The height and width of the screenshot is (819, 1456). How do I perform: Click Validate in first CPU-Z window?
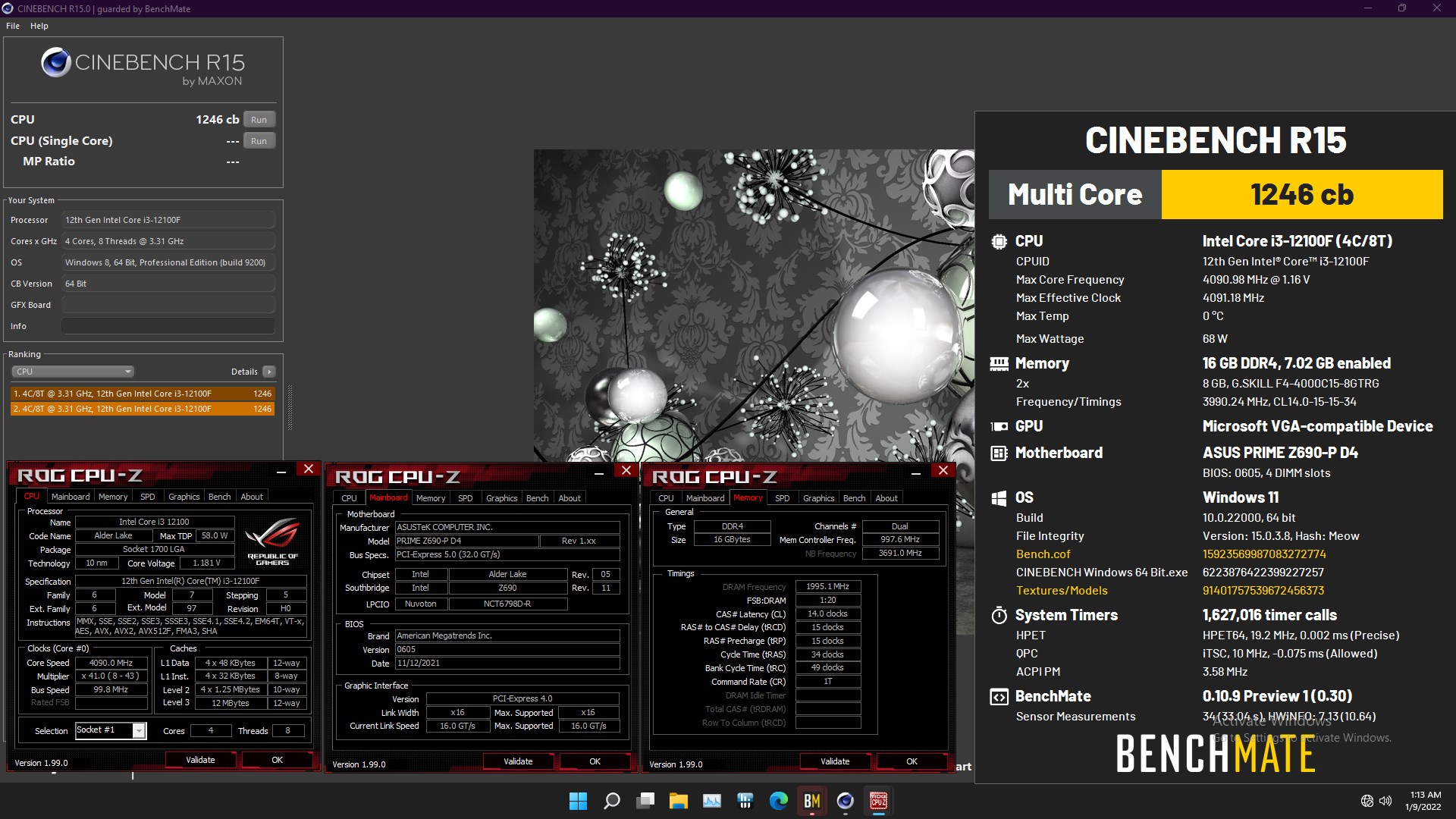[200, 760]
